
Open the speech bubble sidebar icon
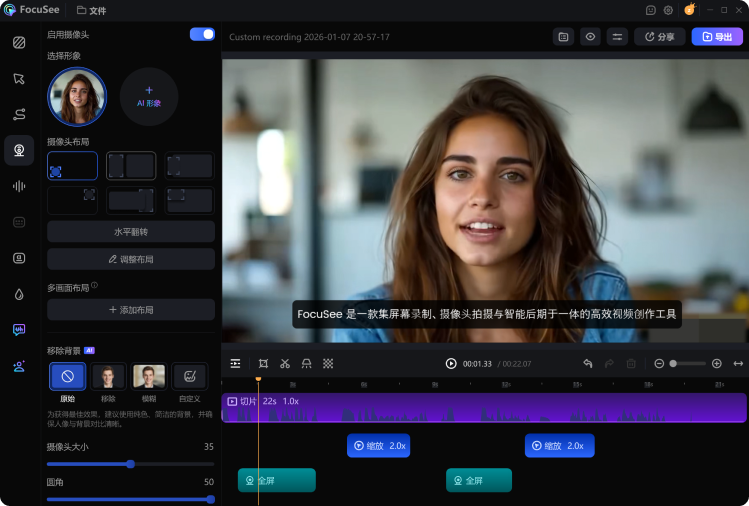(x=19, y=330)
